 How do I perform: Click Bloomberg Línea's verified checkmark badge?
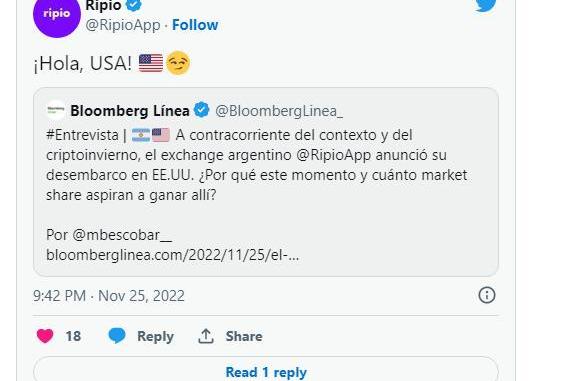[202, 110]
